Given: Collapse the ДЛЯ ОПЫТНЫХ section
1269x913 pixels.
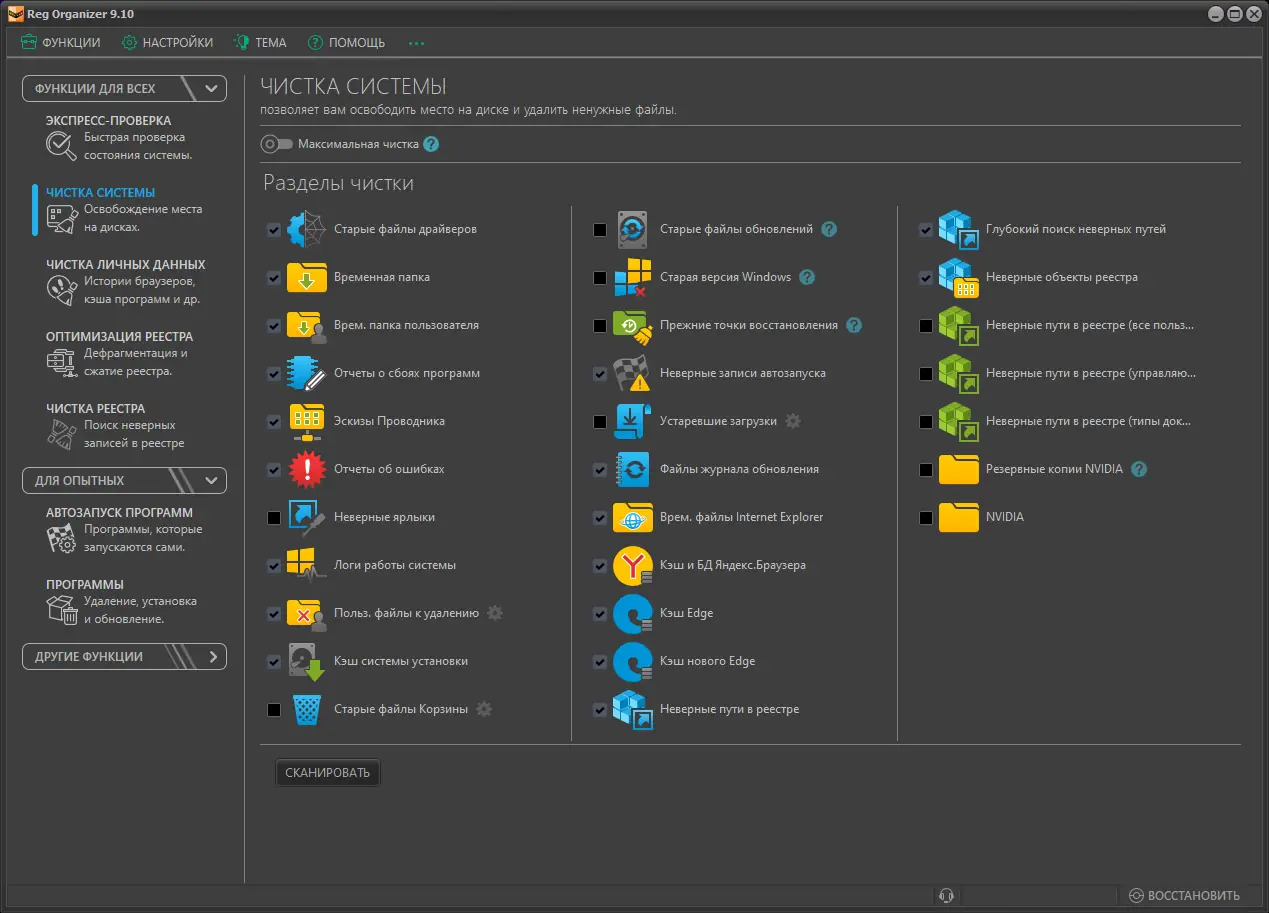Looking at the screenshot, I should click(x=211, y=481).
